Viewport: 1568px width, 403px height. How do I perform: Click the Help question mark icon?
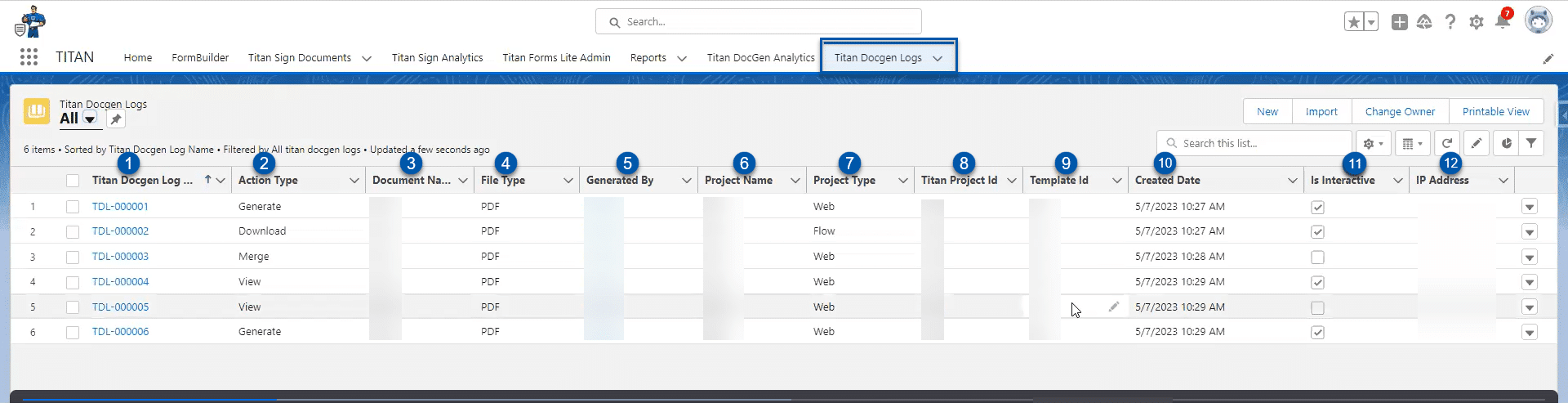pyautogui.click(x=1450, y=22)
